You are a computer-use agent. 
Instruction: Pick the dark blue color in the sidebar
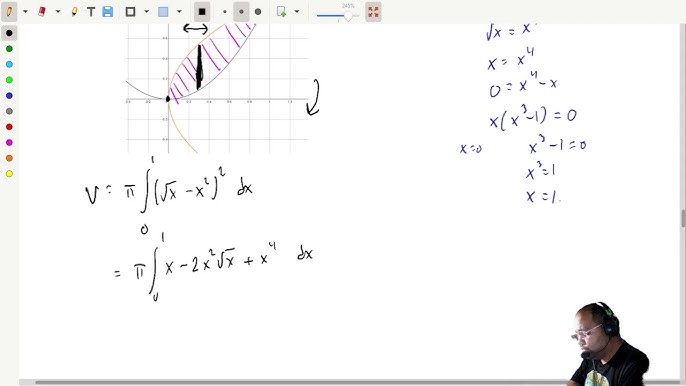(9, 95)
